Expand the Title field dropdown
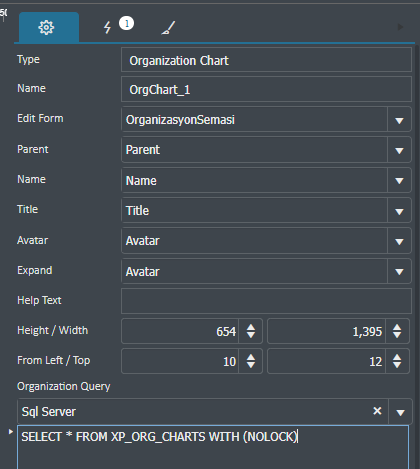The image size is (420, 469). pos(399,211)
